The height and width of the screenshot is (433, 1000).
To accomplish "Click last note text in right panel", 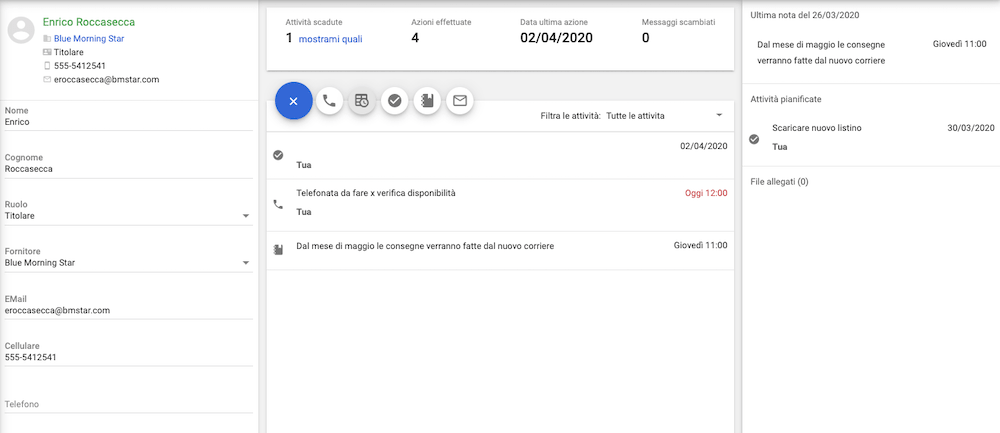I will click(822, 52).
